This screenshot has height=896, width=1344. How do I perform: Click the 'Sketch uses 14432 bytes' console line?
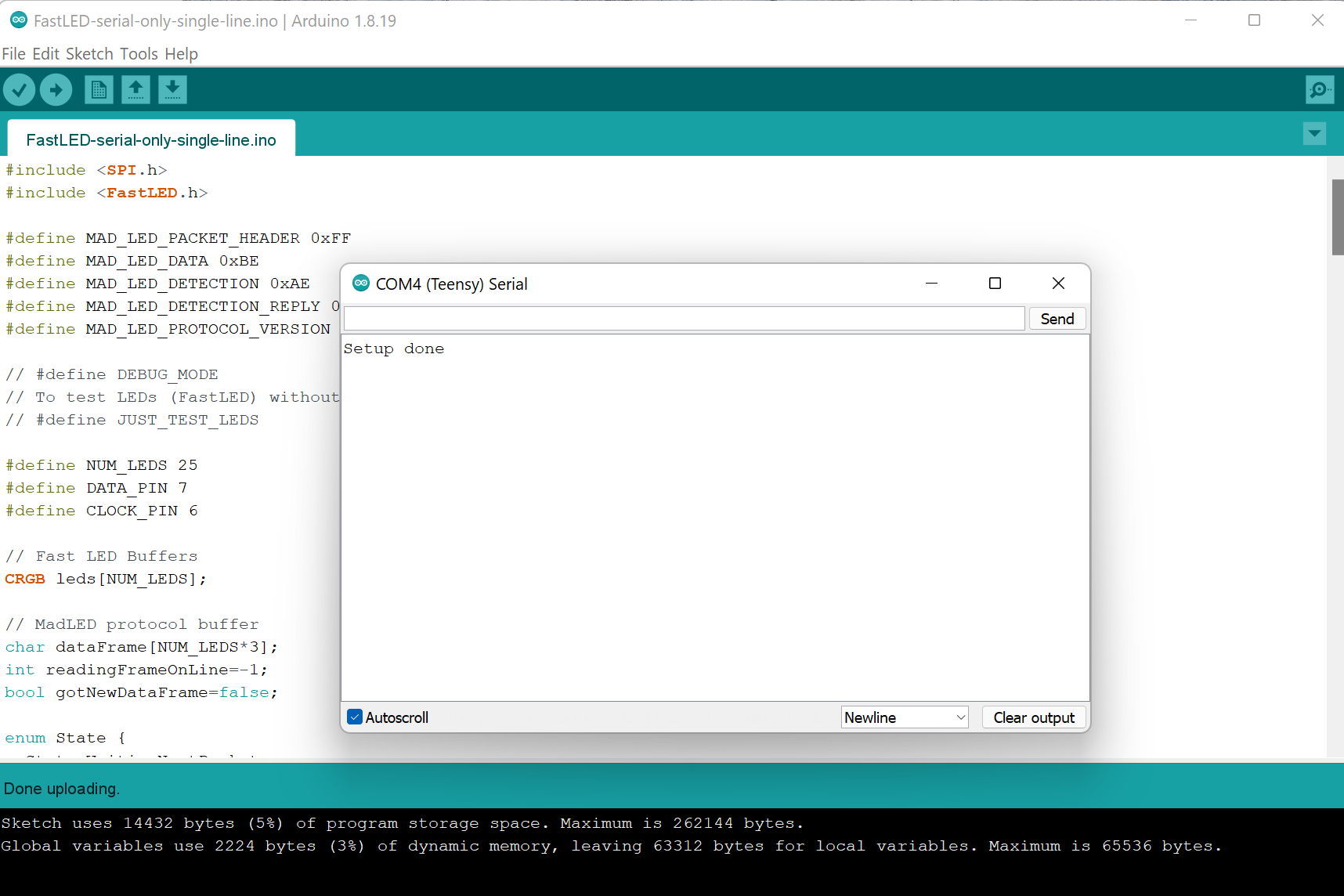[x=403, y=823]
